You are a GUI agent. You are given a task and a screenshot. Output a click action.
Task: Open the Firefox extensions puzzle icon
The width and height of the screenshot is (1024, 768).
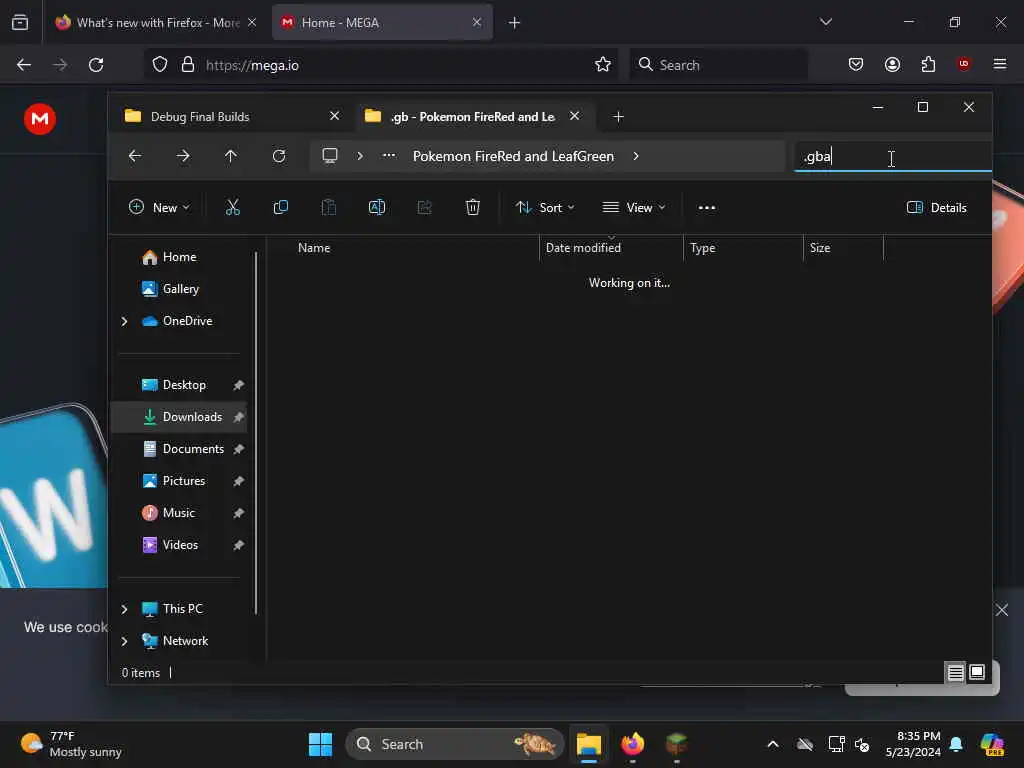928,65
